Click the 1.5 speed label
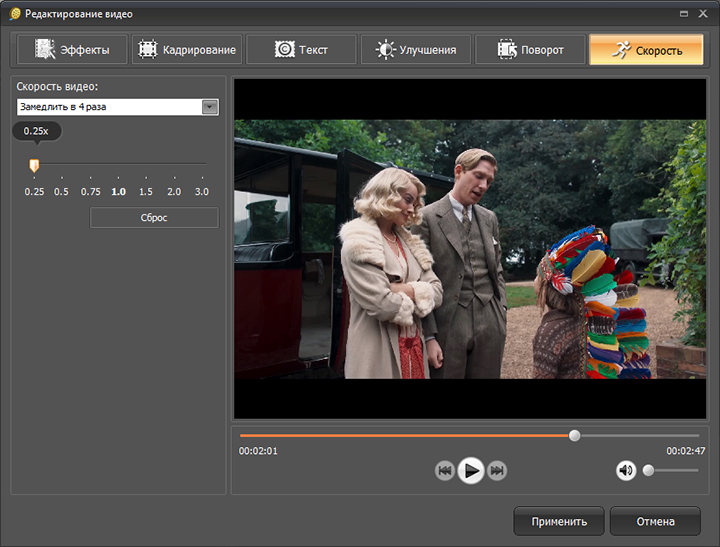Screen dimensions: 720x547 pos(146,192)
